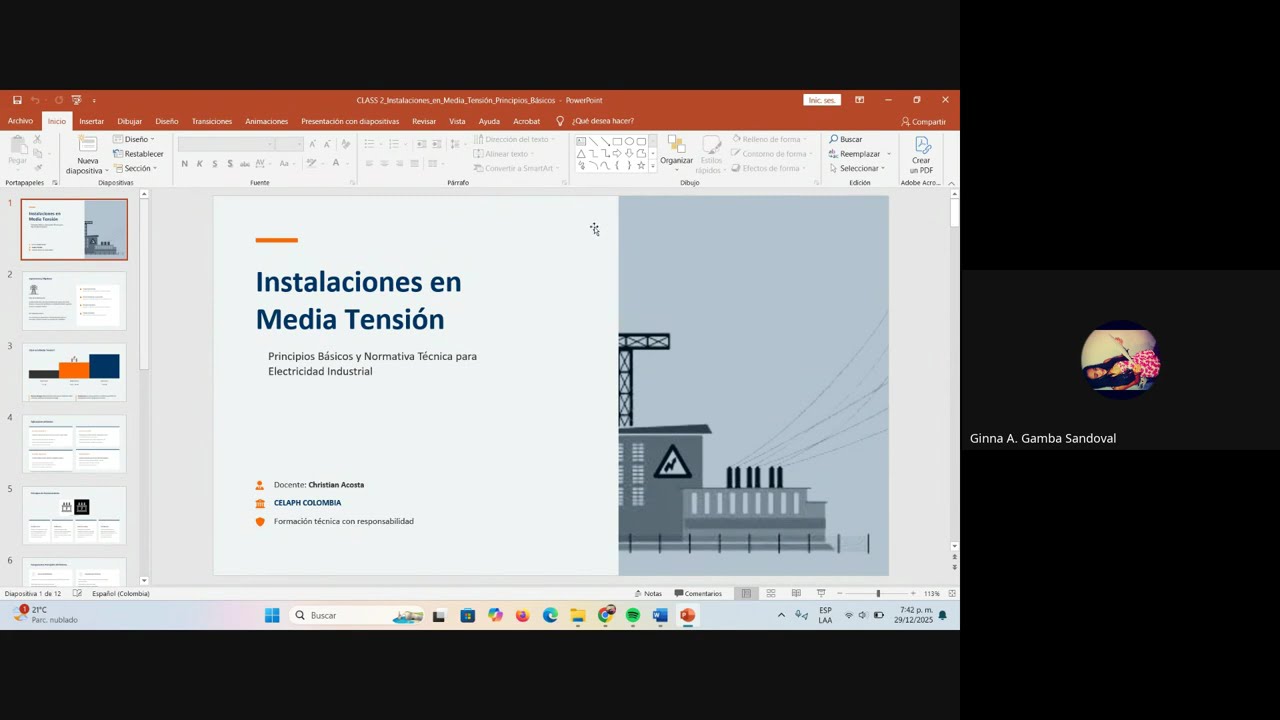Click the Restablecer slide button

click(138, 154)
